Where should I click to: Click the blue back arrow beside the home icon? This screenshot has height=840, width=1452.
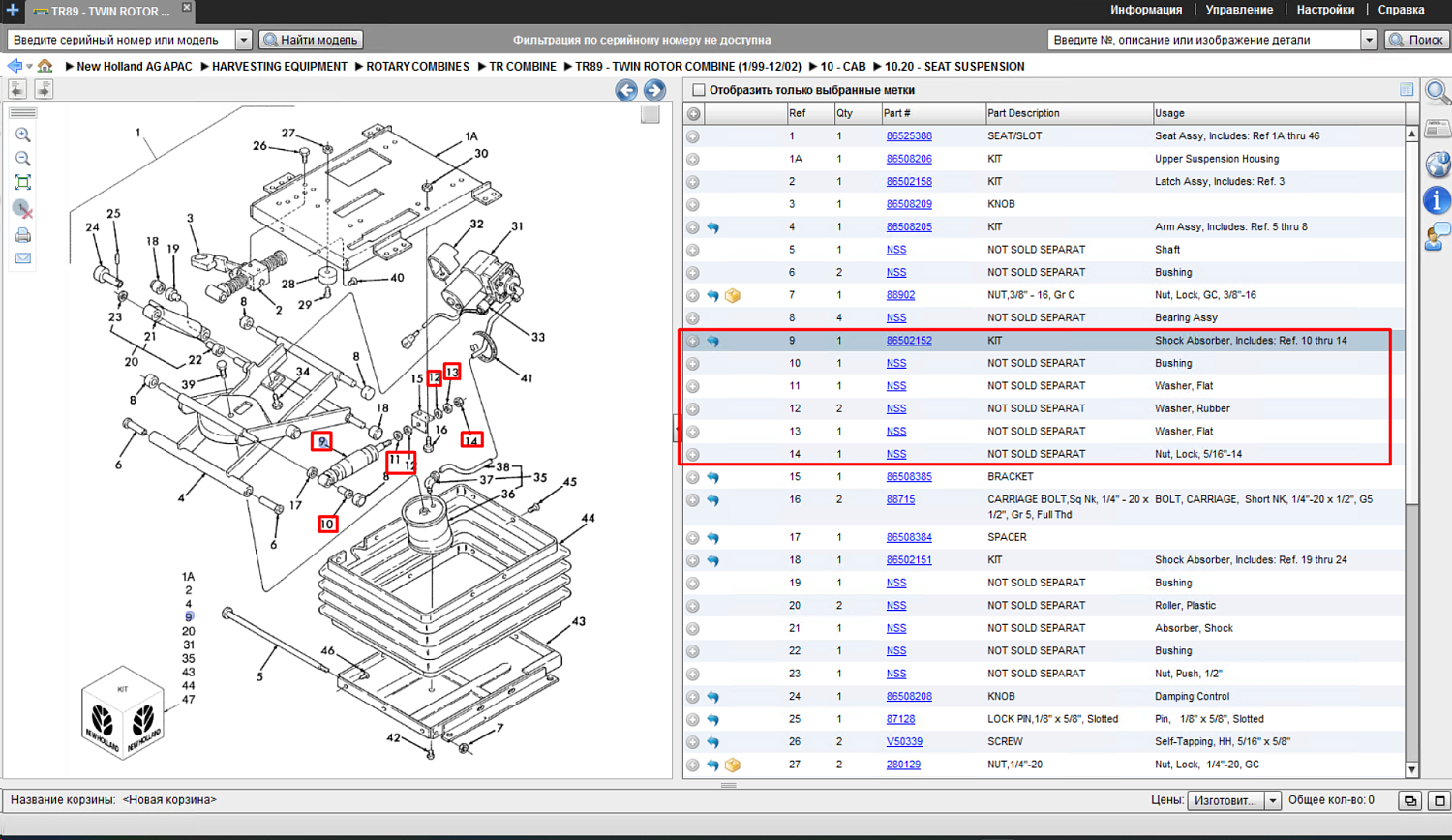[x=15, y=67]
